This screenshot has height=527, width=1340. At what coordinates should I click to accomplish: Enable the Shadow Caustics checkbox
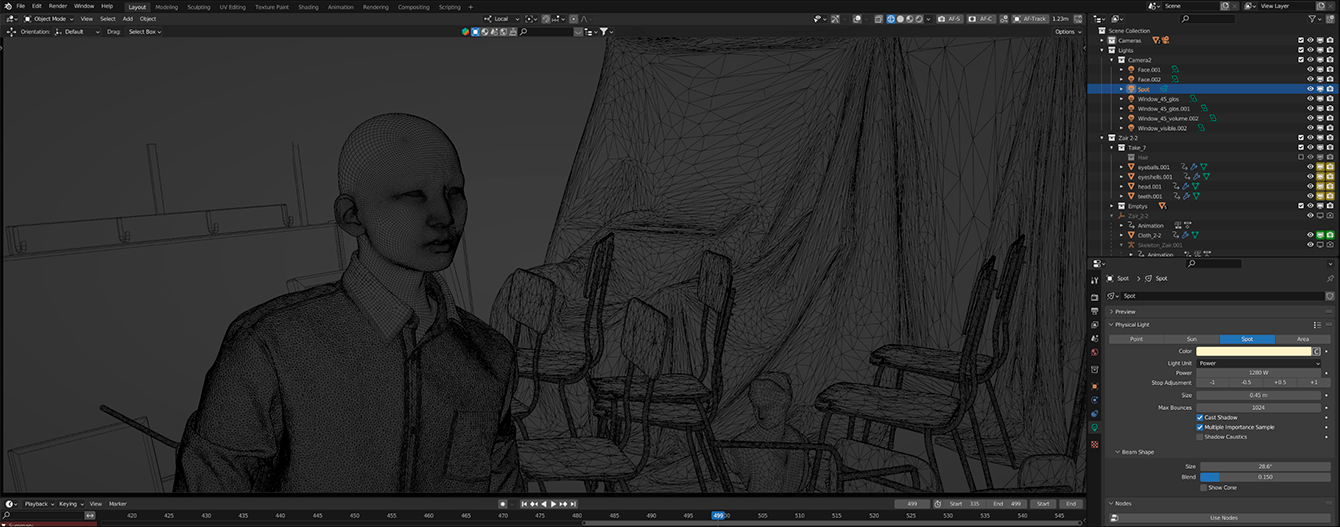point(1200,436)
